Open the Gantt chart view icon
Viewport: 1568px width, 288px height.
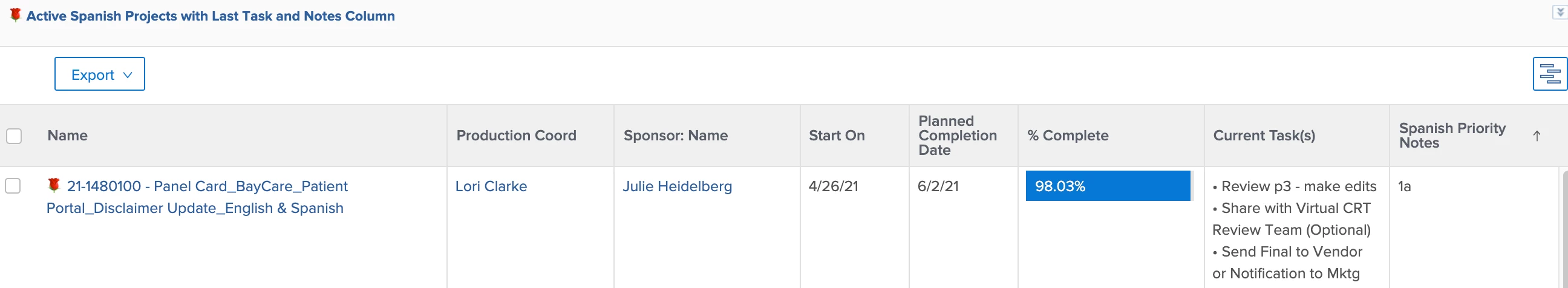click(x=1549, y=74)
